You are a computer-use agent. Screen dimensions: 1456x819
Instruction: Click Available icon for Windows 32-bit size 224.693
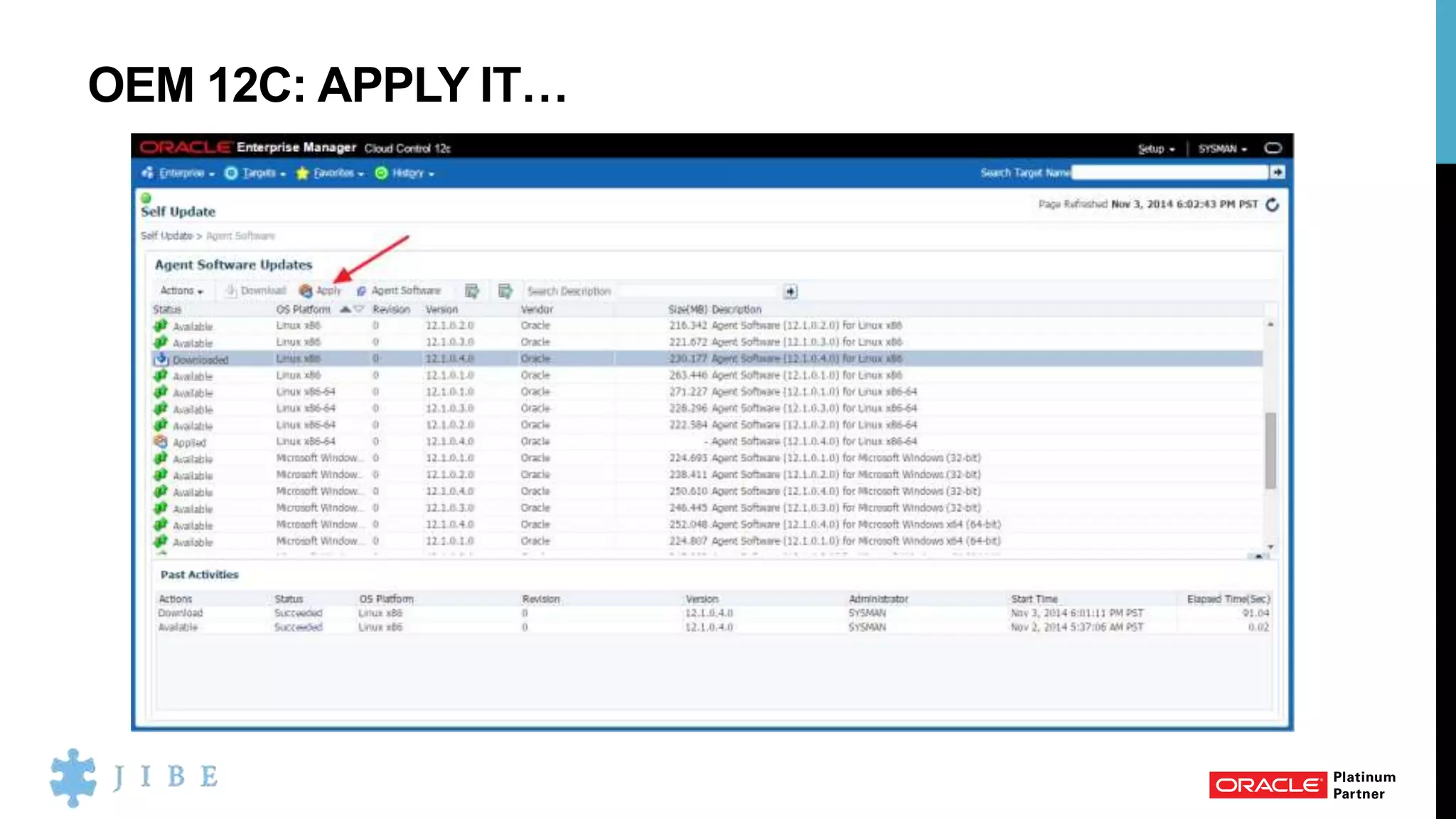point(161,458)
